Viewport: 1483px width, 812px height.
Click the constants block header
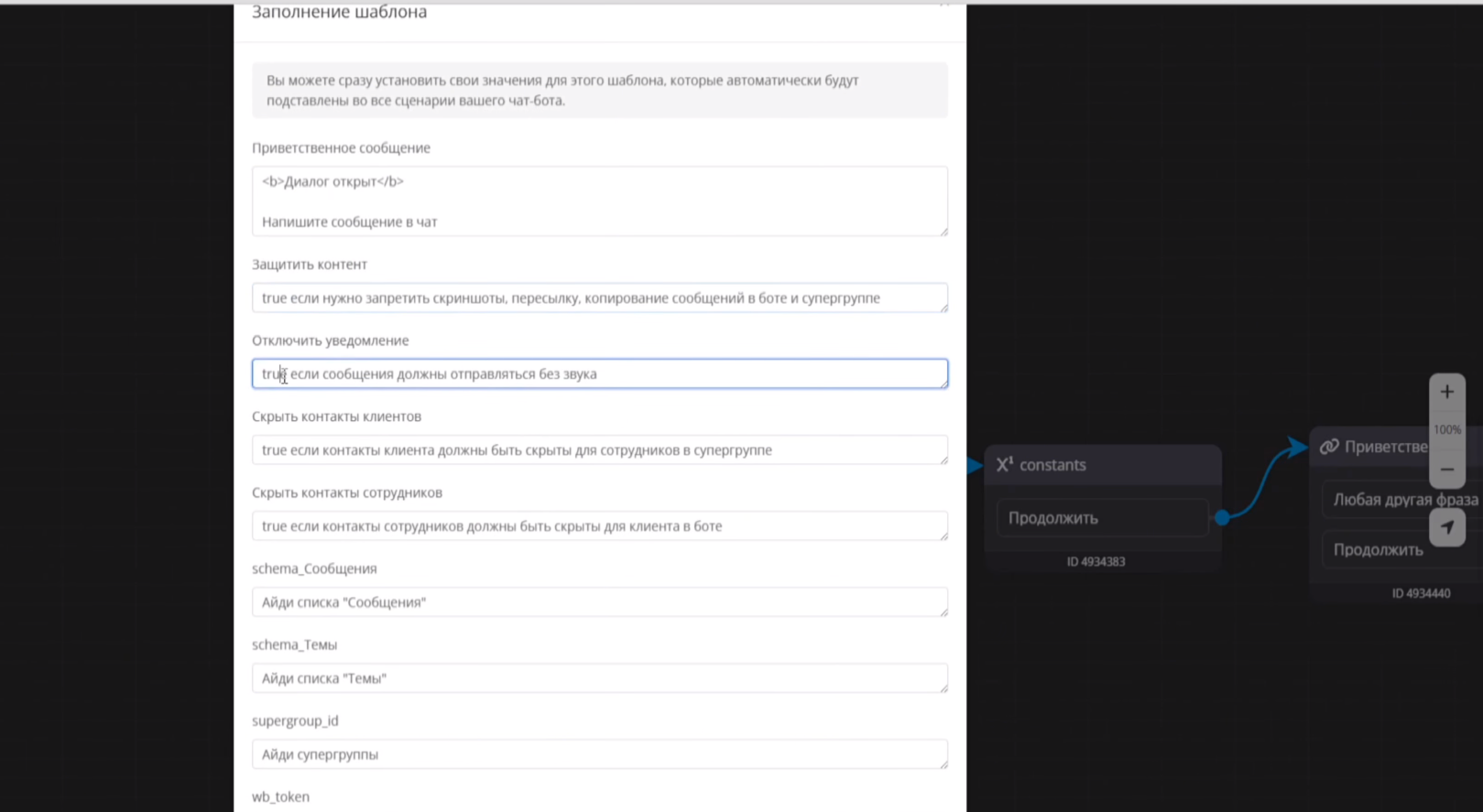click(1103, 465)
